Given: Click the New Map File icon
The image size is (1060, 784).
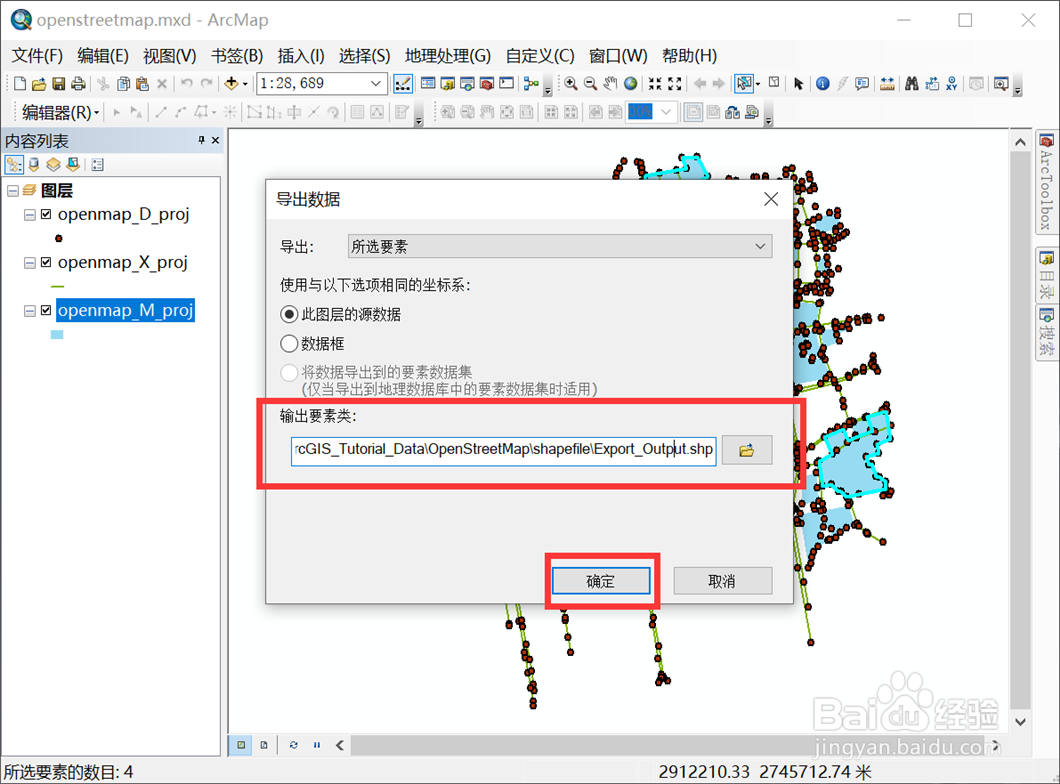Looking at the screenshot, I should click(x=20, y=84).
